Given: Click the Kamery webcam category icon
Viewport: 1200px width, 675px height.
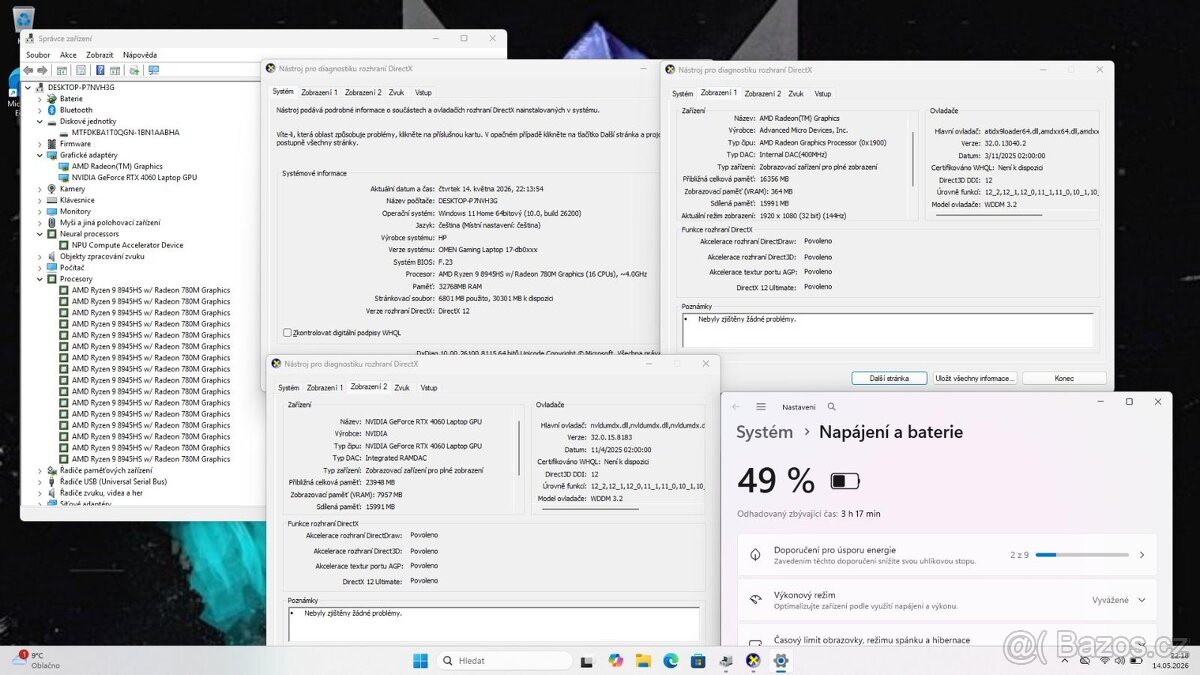Looking at the screenshot, I should tap(52, 189).
